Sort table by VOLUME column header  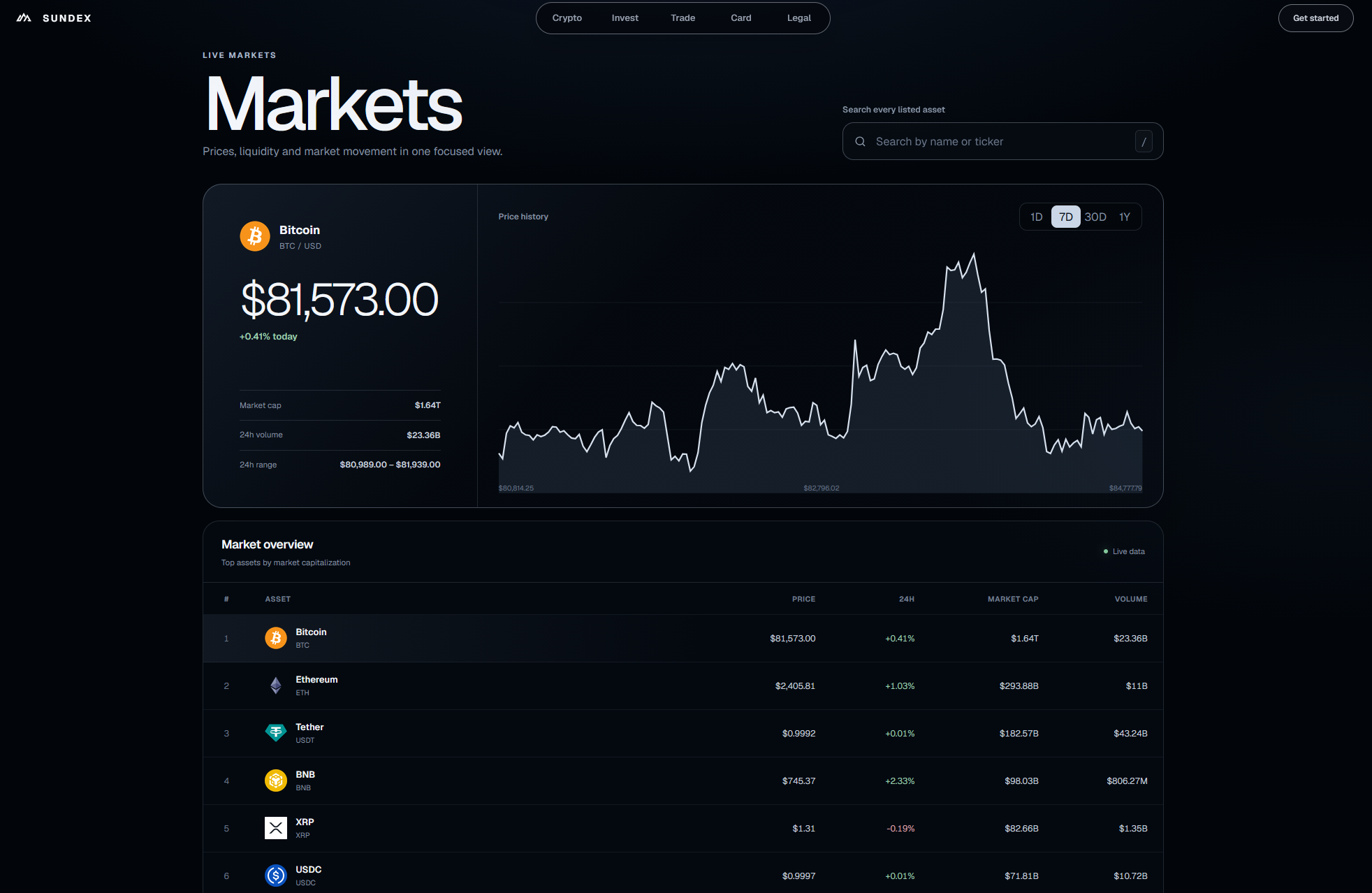(x=1130, y=599)
